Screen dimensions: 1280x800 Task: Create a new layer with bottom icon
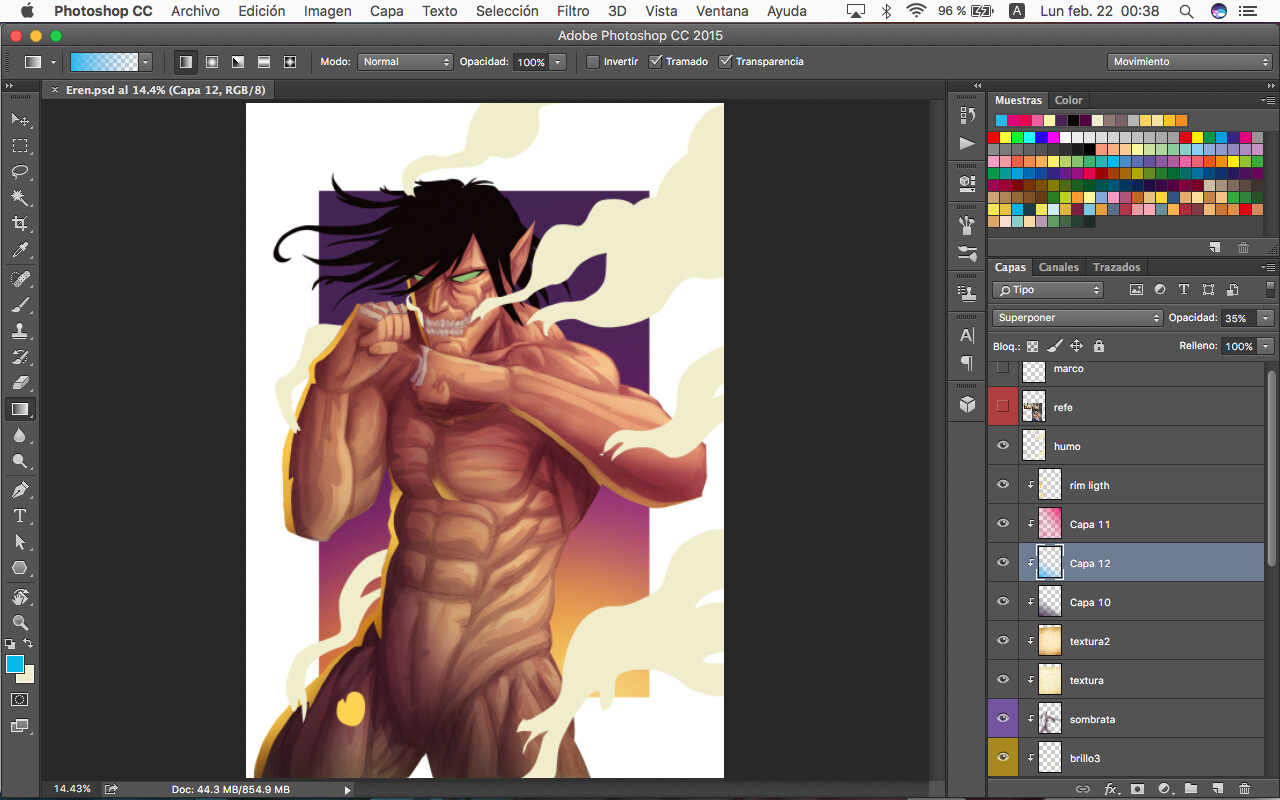1217,789
